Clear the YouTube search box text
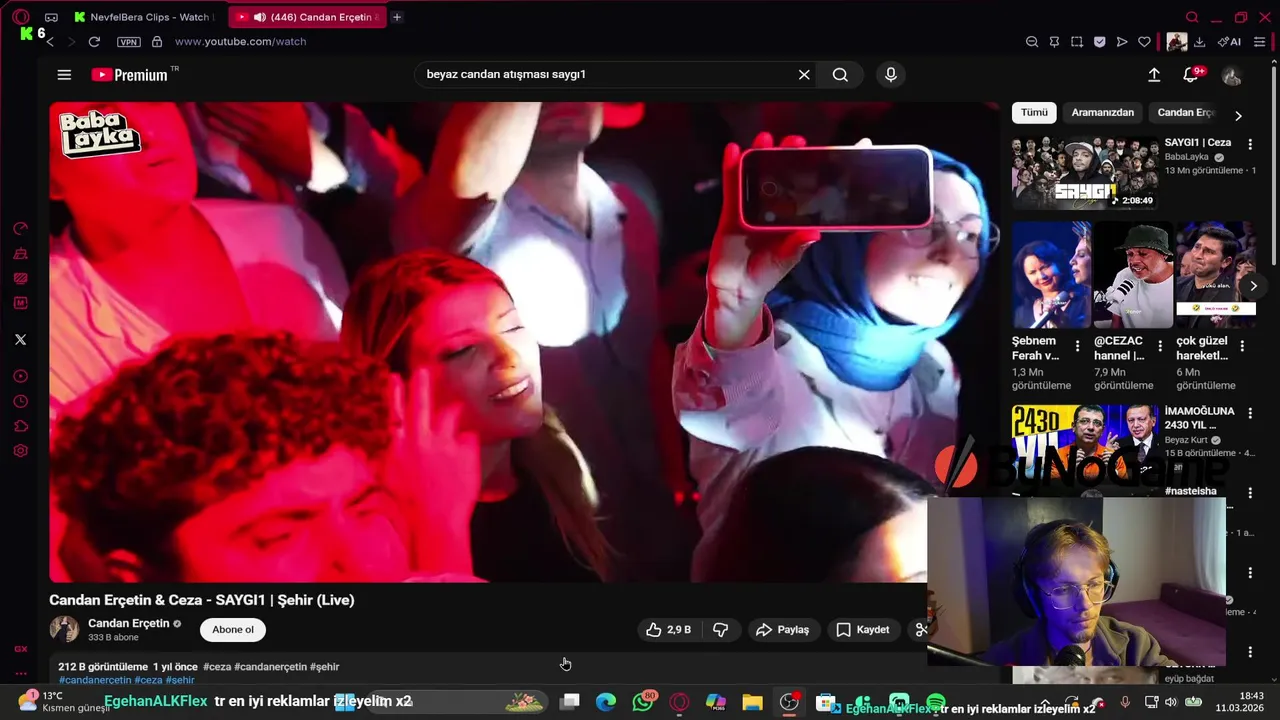The height and width of the screenshot is (720, 1280). point(804,75)
